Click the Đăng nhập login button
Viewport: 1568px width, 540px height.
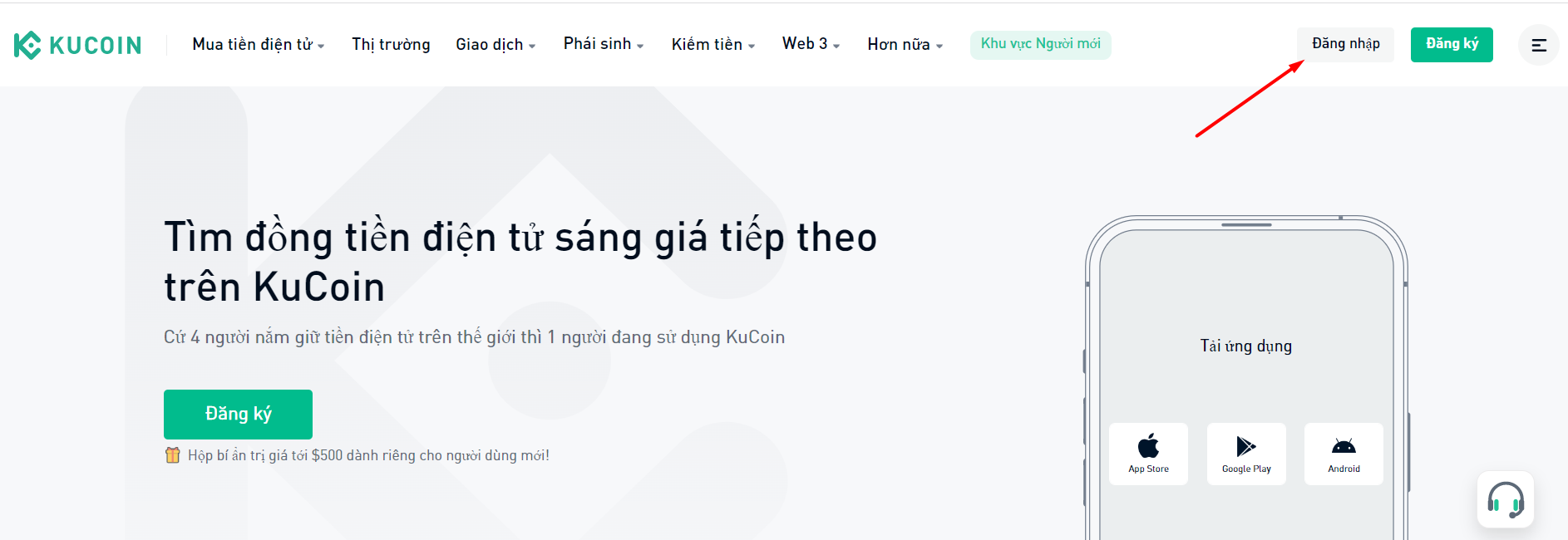pos(1345,44)
